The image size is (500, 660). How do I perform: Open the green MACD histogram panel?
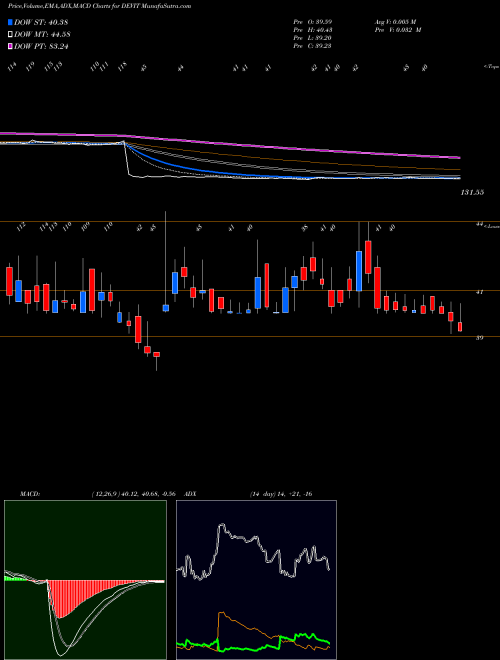pyautogui.click(x=85, y=580)
